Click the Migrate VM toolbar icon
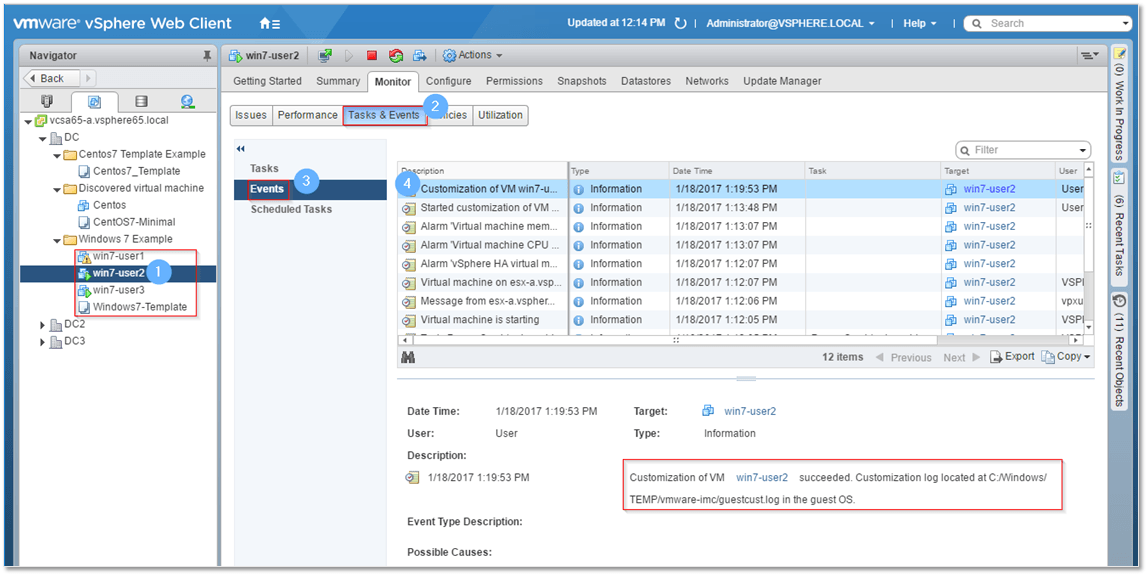The height and width of the screenshot is (576, 1148). tap(420, 56)
